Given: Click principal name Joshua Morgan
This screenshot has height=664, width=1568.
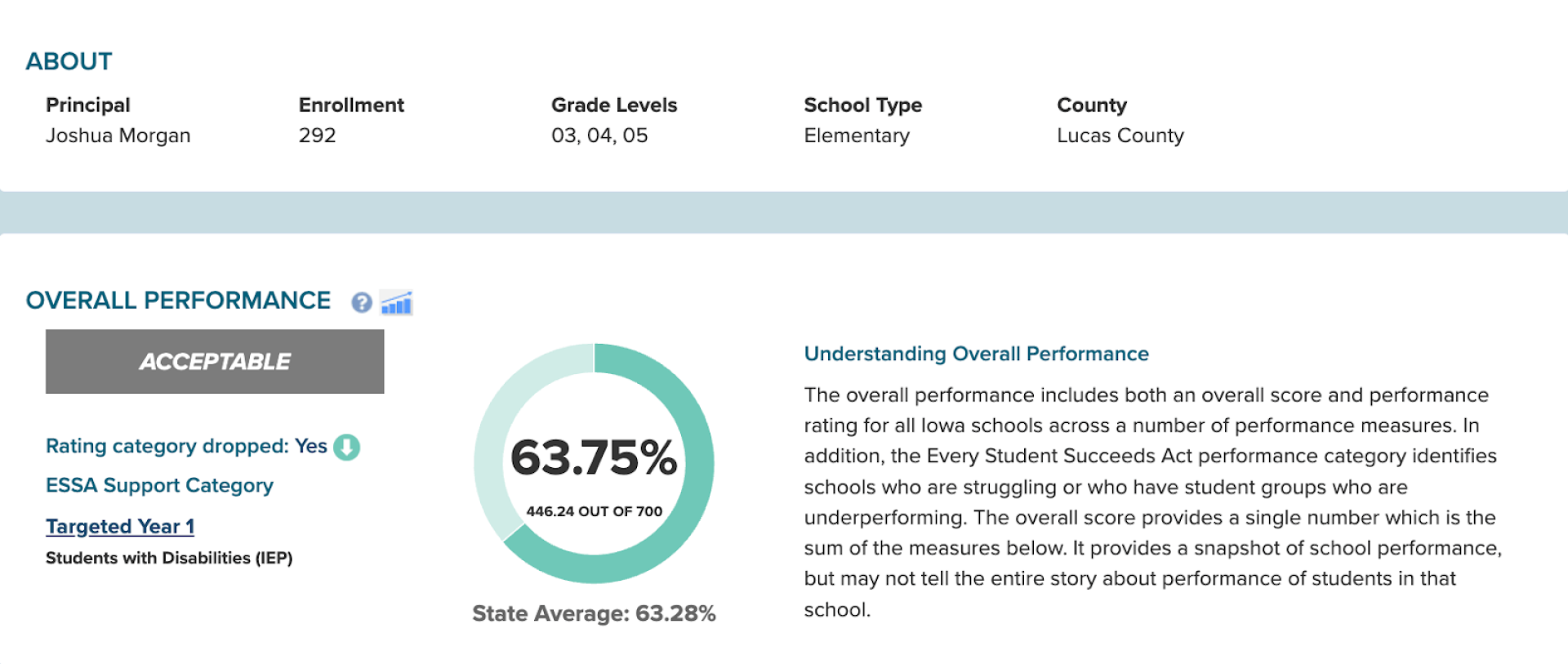Looking at the screenshot, I should [118, 136].
